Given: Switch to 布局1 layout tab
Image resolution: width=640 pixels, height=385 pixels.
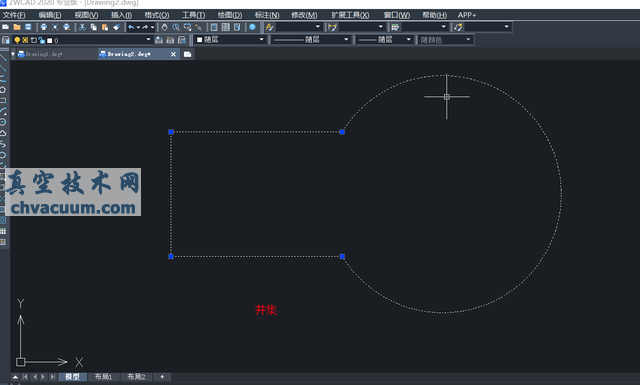Looking at the screenshot, I should pyautogui.click(x=103, y=376).
